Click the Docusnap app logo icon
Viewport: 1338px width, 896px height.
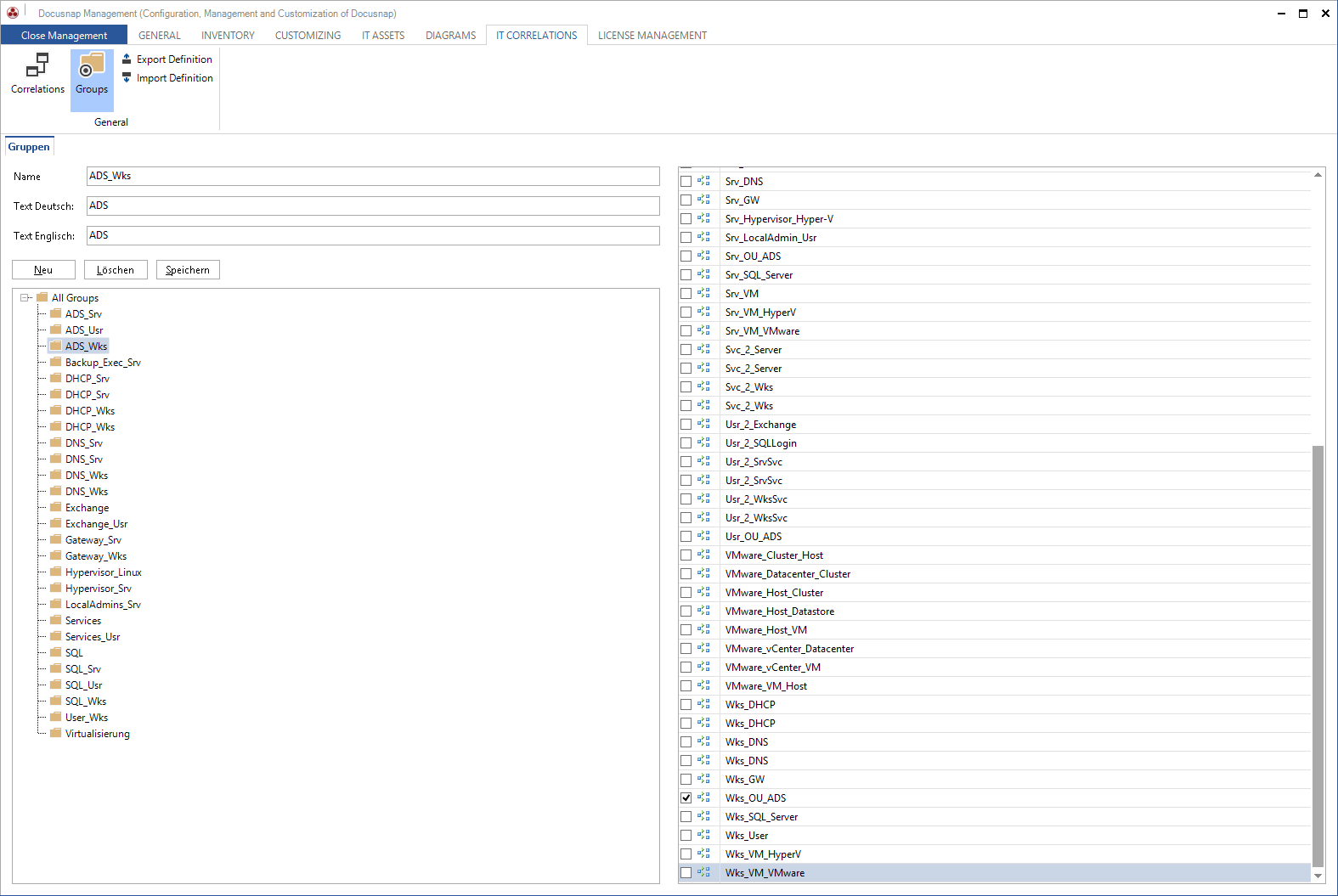click(13, 13)
